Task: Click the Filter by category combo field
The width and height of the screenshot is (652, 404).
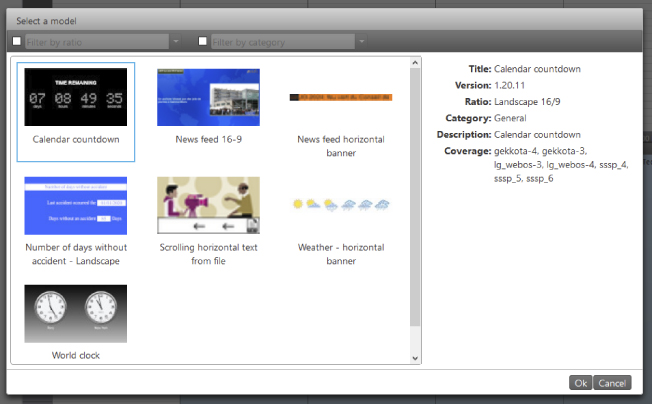Action: [282, 42]
